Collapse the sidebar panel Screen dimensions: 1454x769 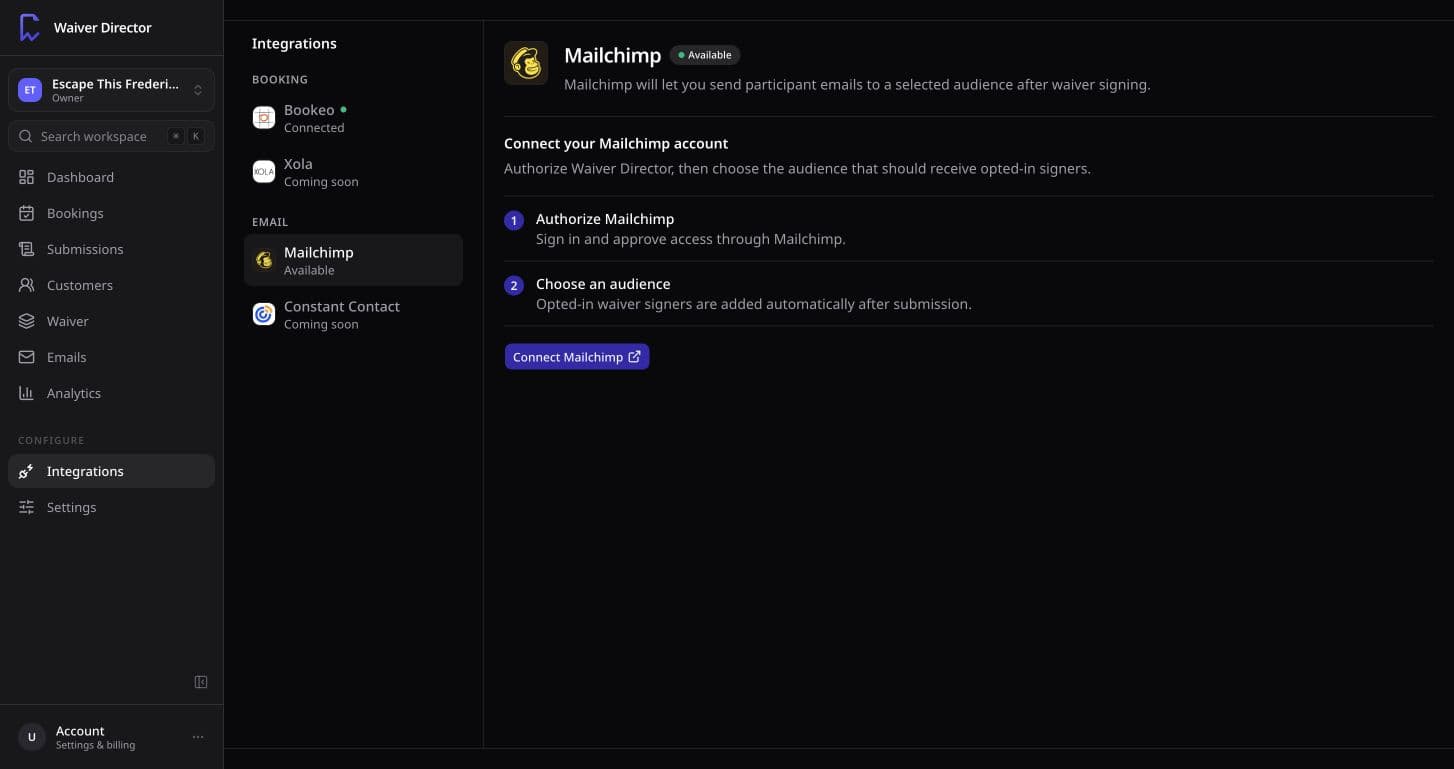click(x=201, y=682)
